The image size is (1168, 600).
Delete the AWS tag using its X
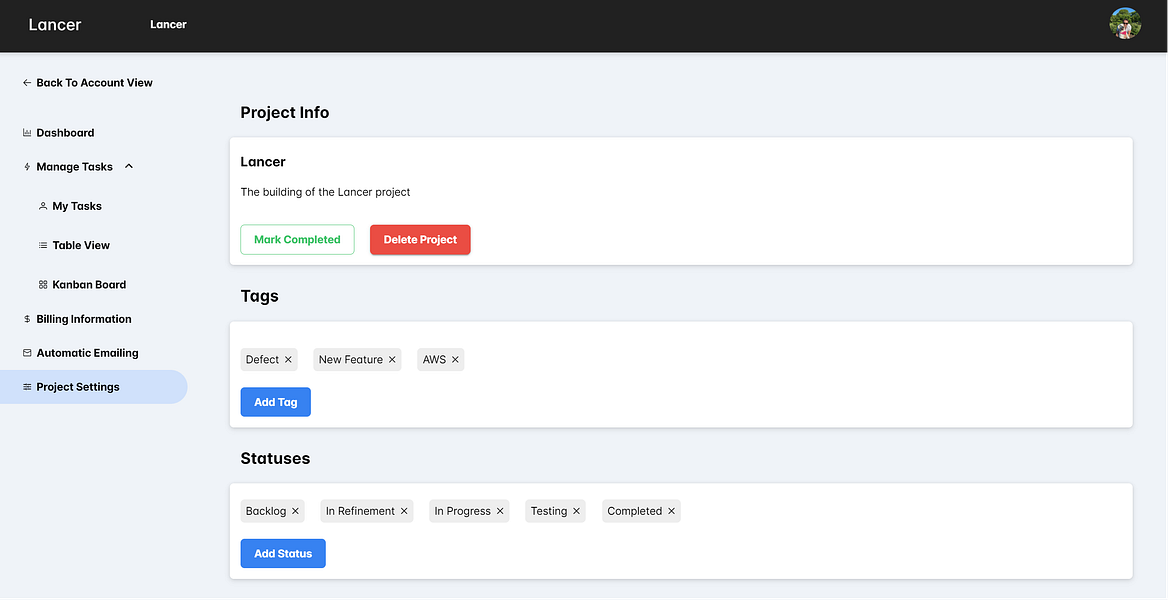coord(455,360)
